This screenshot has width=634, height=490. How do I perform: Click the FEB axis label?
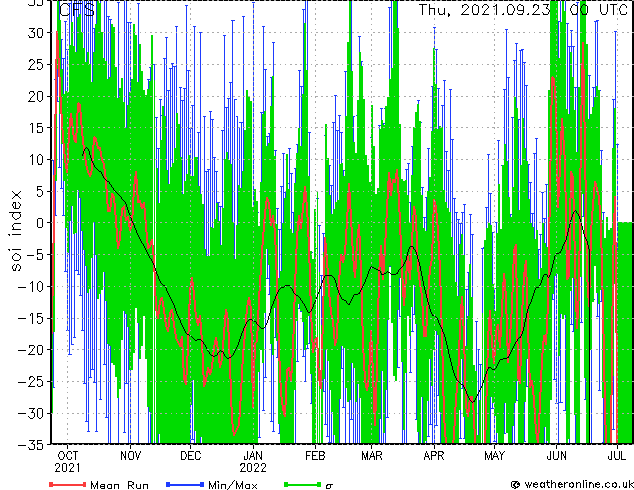[x=315, y=456]
